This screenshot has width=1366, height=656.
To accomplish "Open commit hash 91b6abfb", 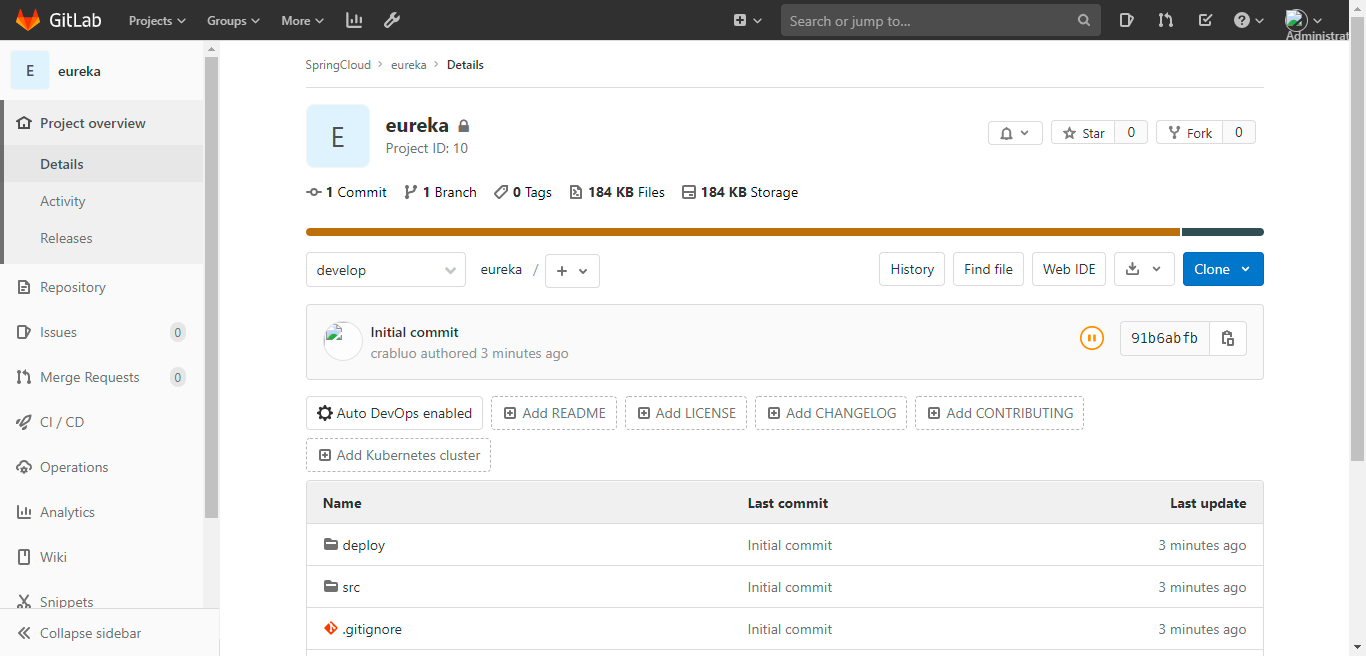I will 1164,338.
